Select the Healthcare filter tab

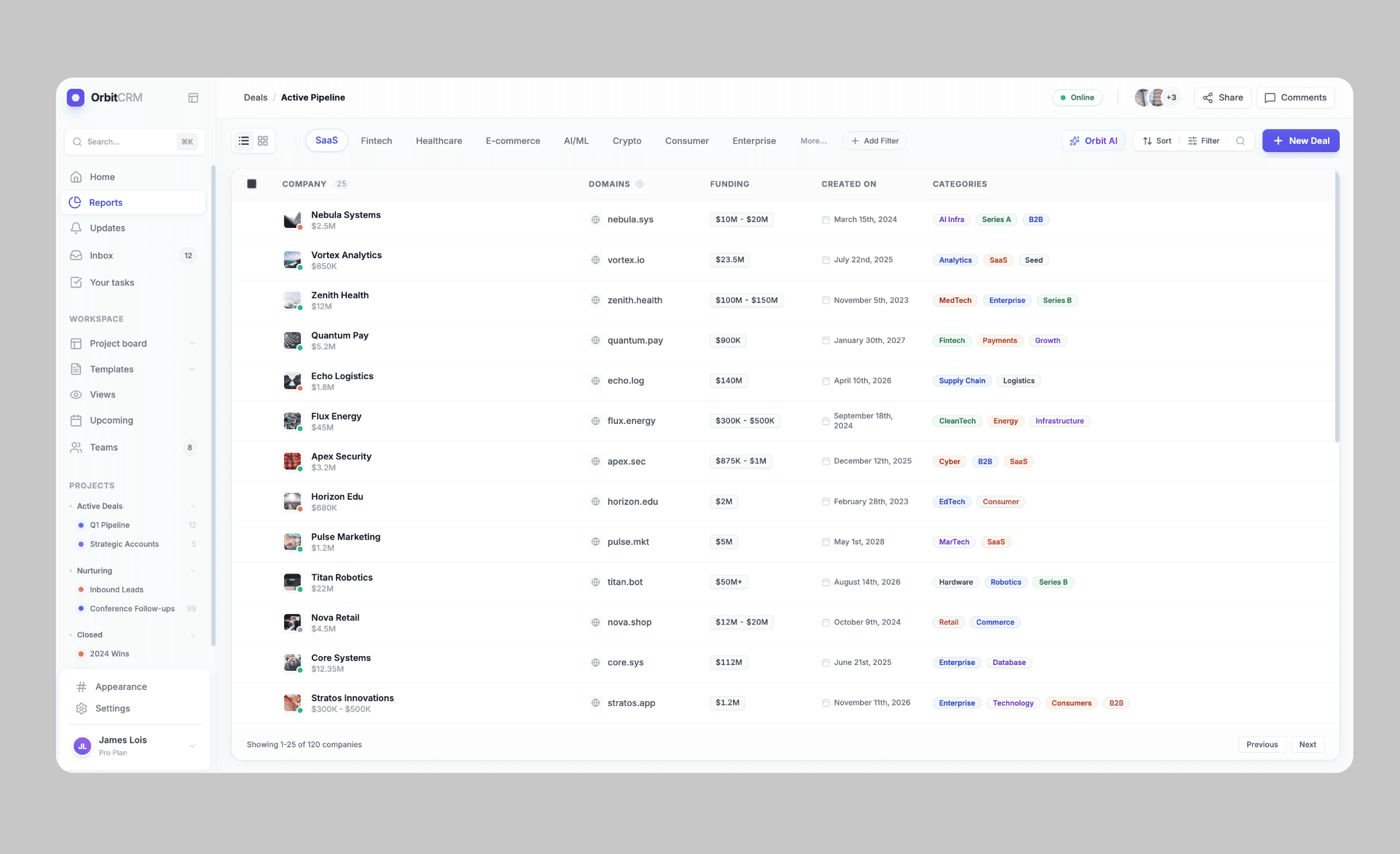[x=439, y=141]
